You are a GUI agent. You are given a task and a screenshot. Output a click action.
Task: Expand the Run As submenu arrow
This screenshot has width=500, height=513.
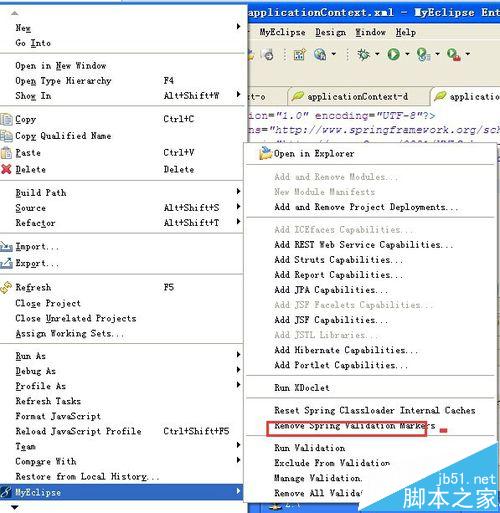pos(238,354)
